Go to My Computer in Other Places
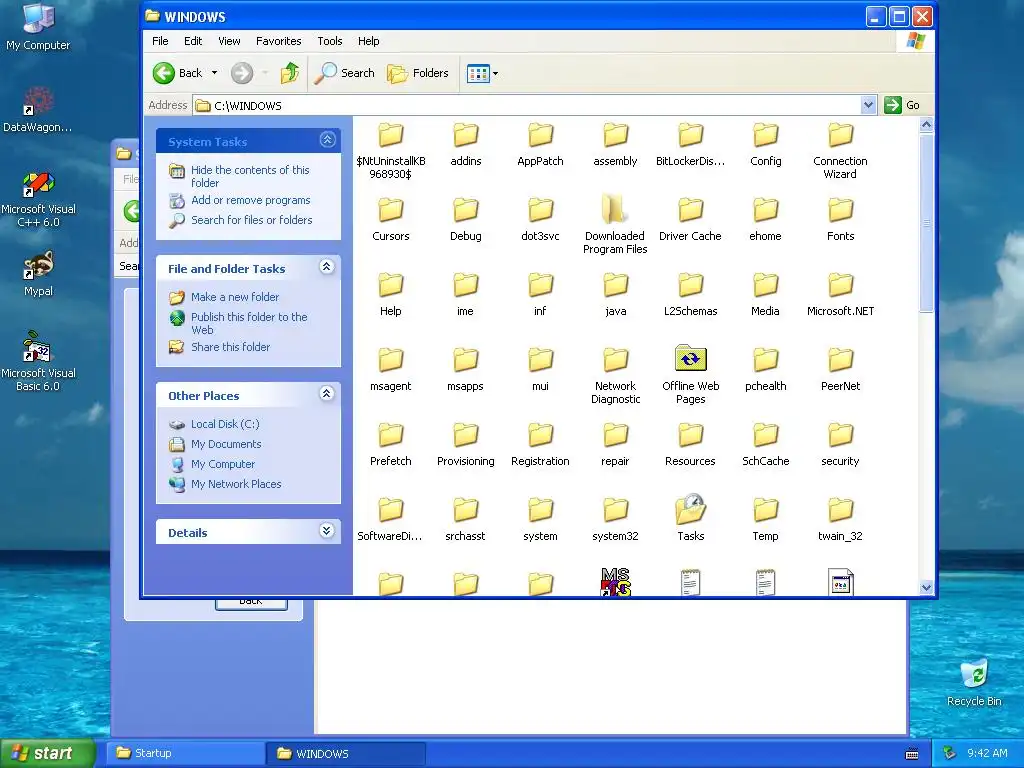 tap(223, 464)
